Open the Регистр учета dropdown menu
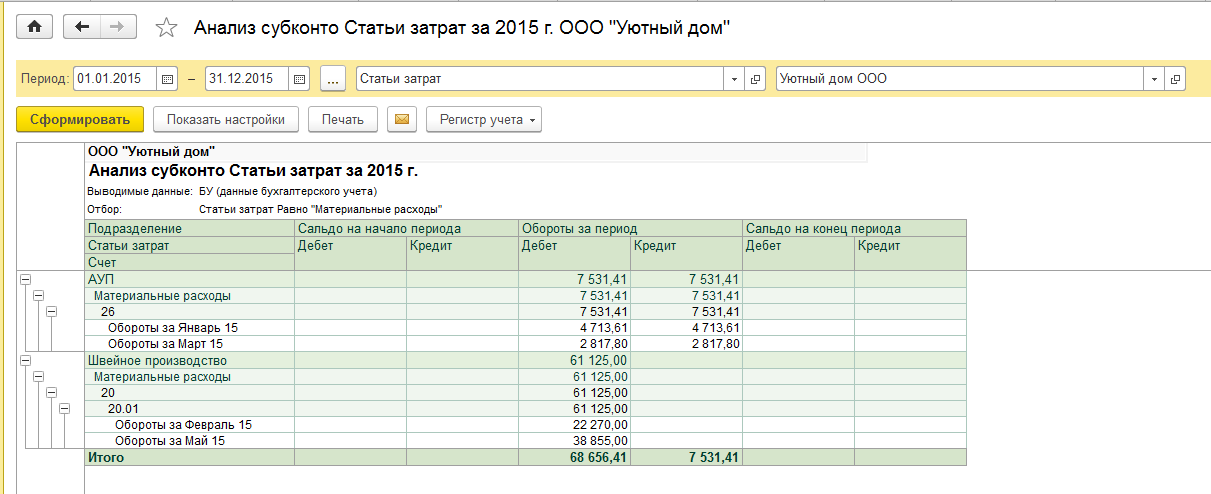Viewport: 1211px width, 494px height. pos(484,120)
